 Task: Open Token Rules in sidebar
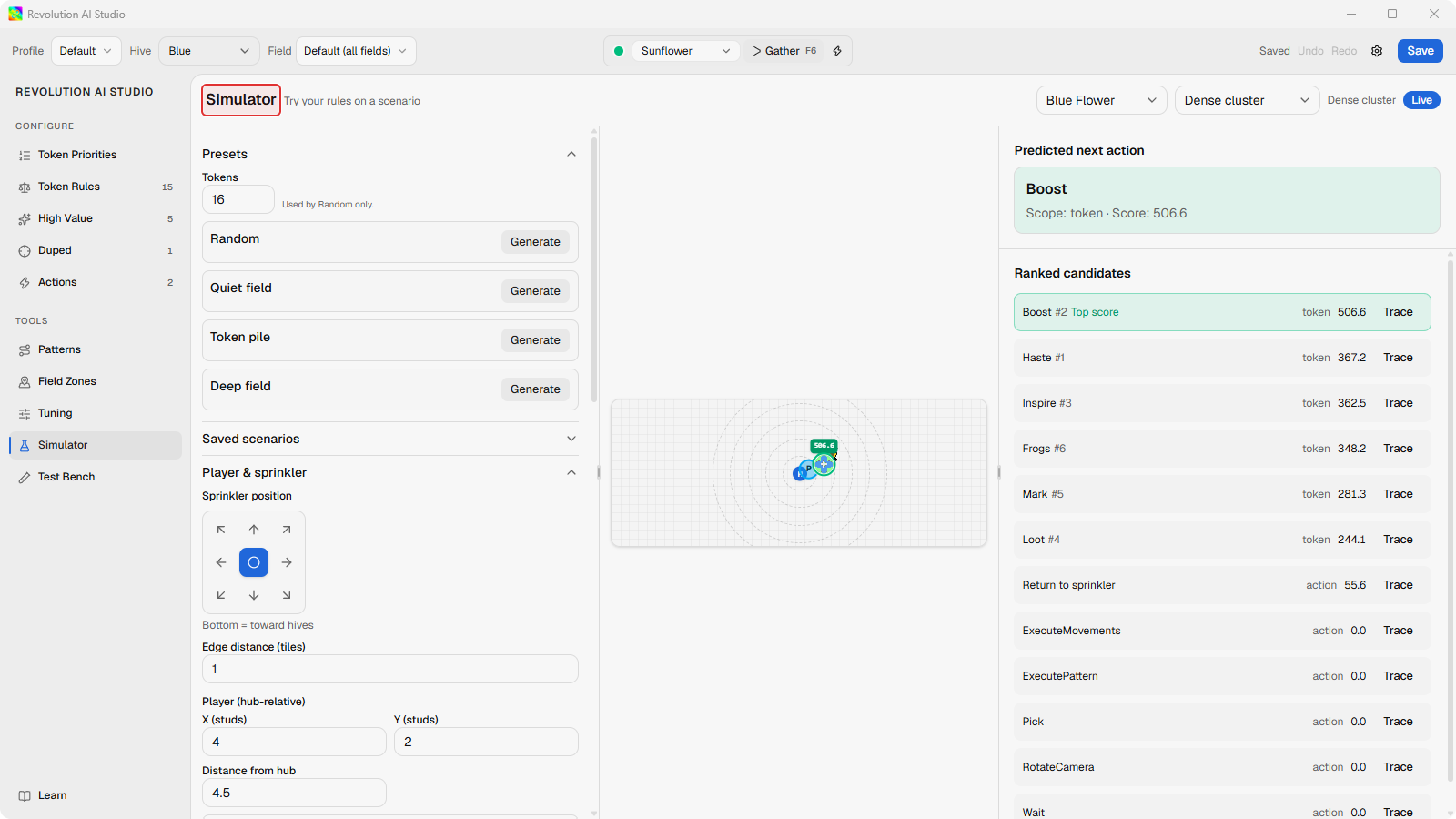tap(96, 187)
